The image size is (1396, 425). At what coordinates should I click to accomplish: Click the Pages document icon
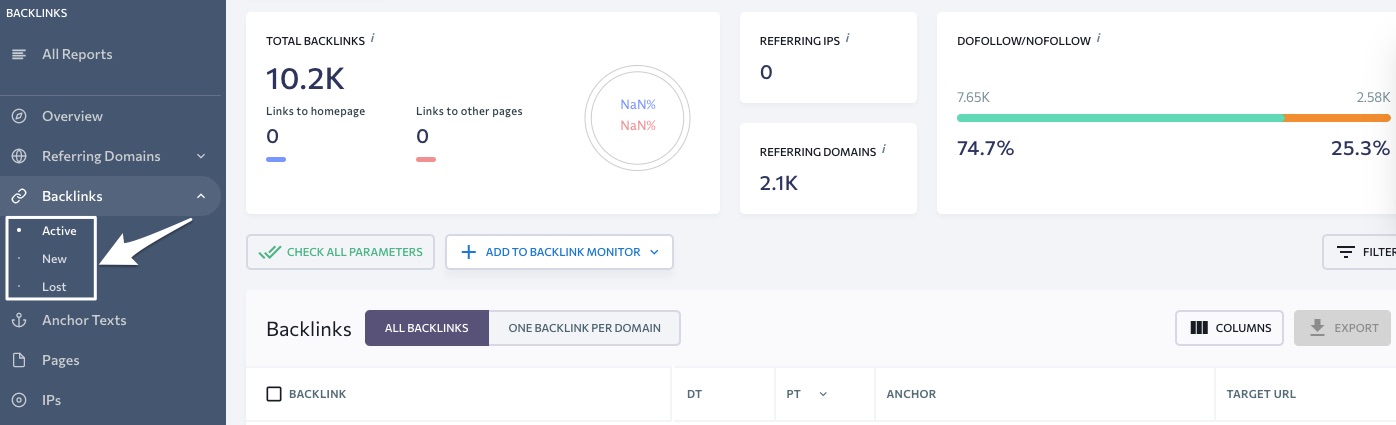tap(18, 360)
